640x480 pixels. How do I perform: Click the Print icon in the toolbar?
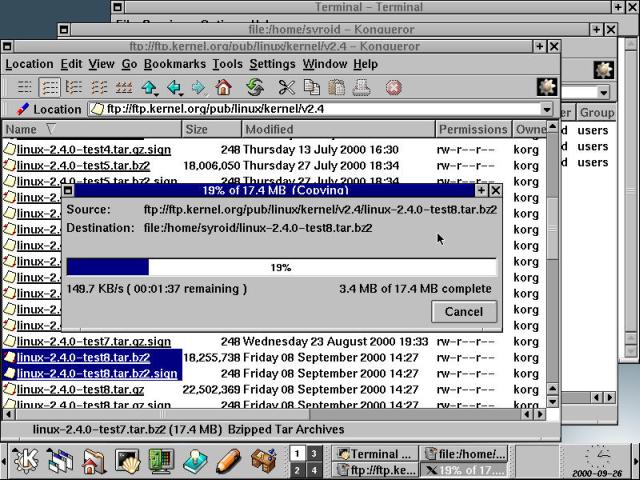(x=361, y=87)
